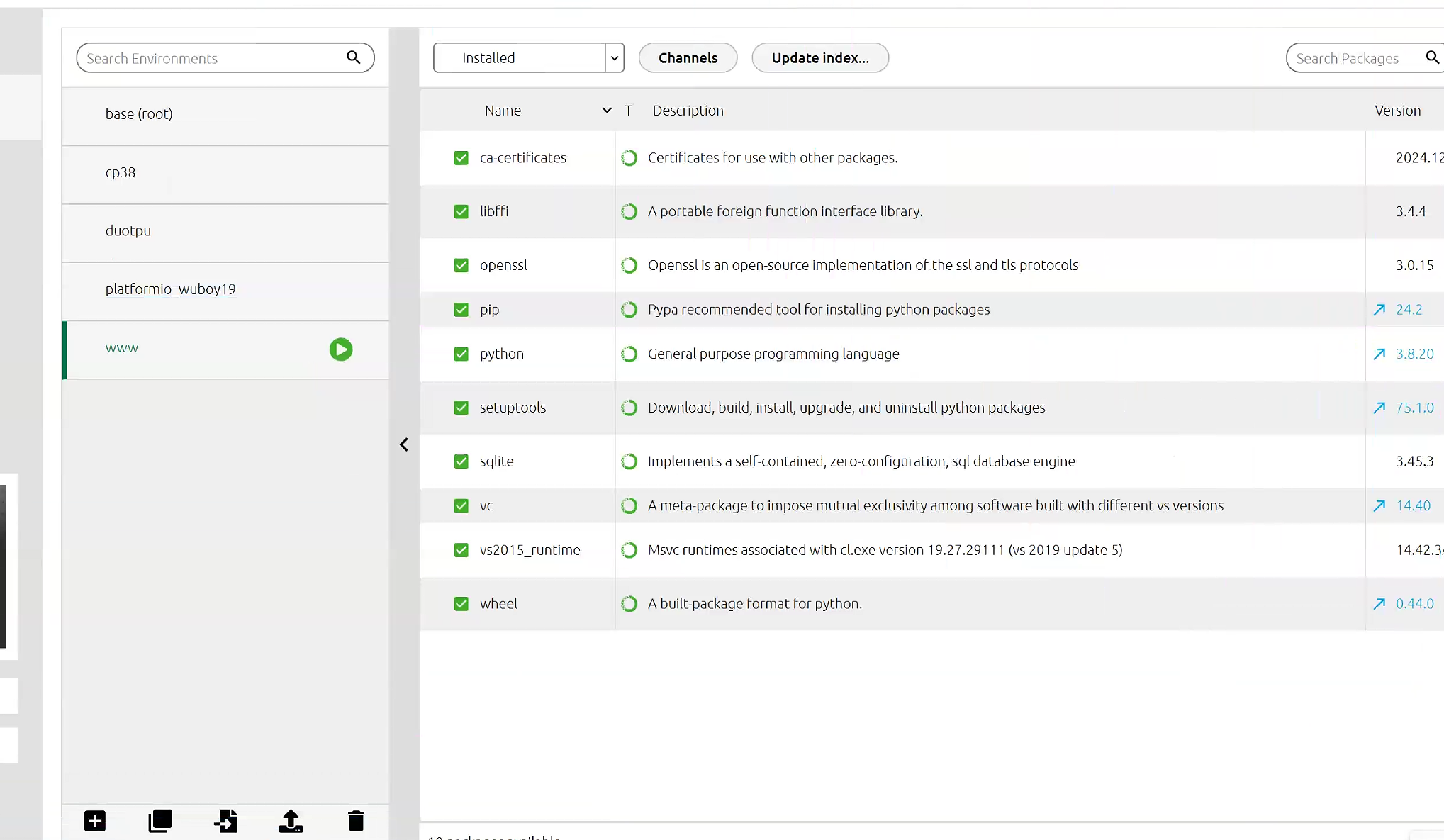Viewport: 1444px width, 840px height.
Task: Click the Update index button
Action: (x=819, y=58)
